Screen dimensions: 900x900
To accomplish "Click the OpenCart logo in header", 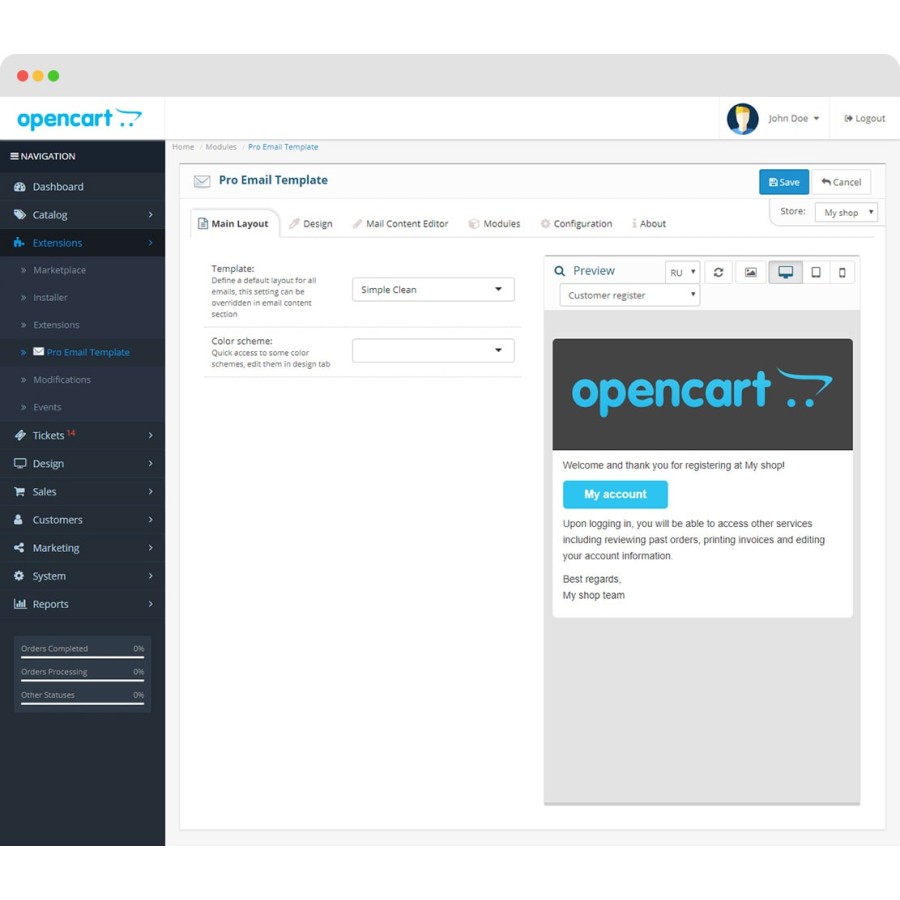I will click(x=79, y=119).
